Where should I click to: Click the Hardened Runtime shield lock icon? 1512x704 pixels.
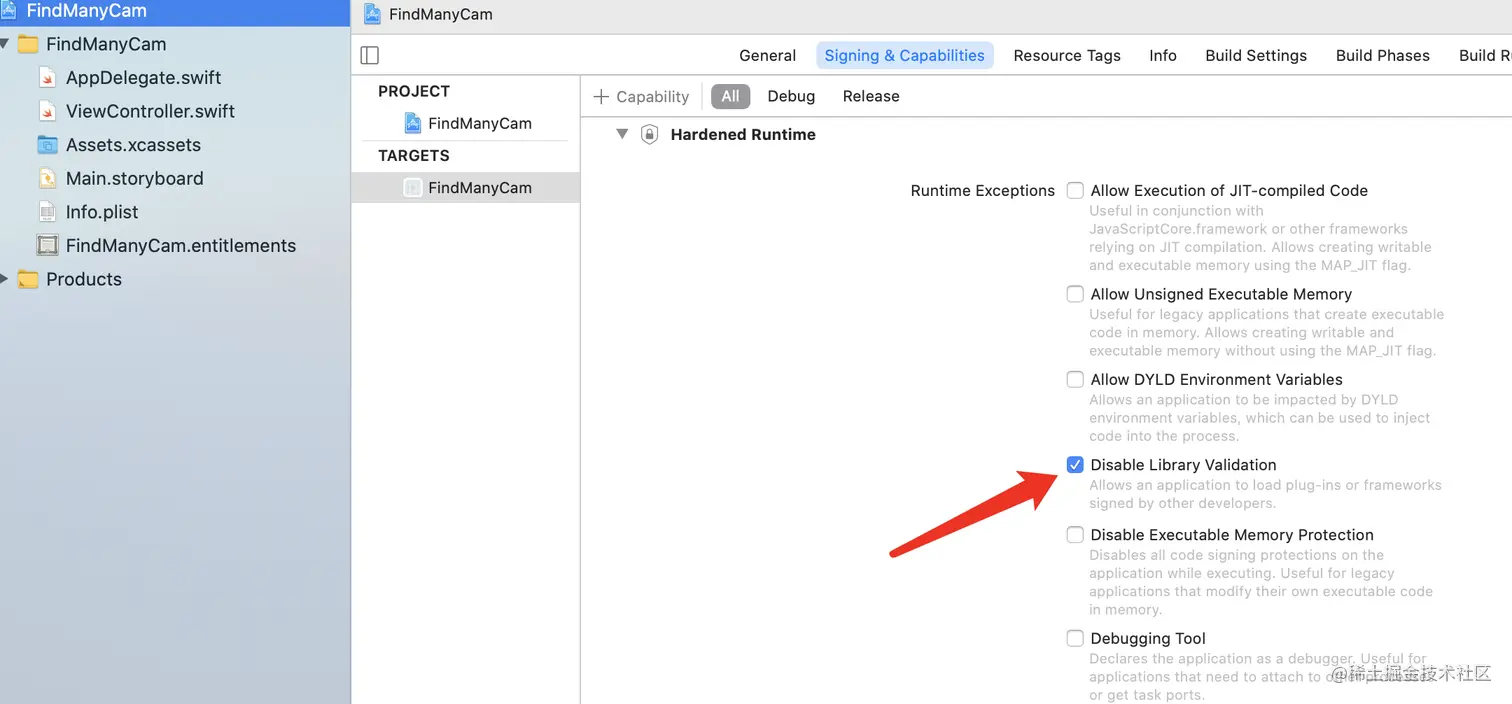pyautogui.click(x=649, y=134)
